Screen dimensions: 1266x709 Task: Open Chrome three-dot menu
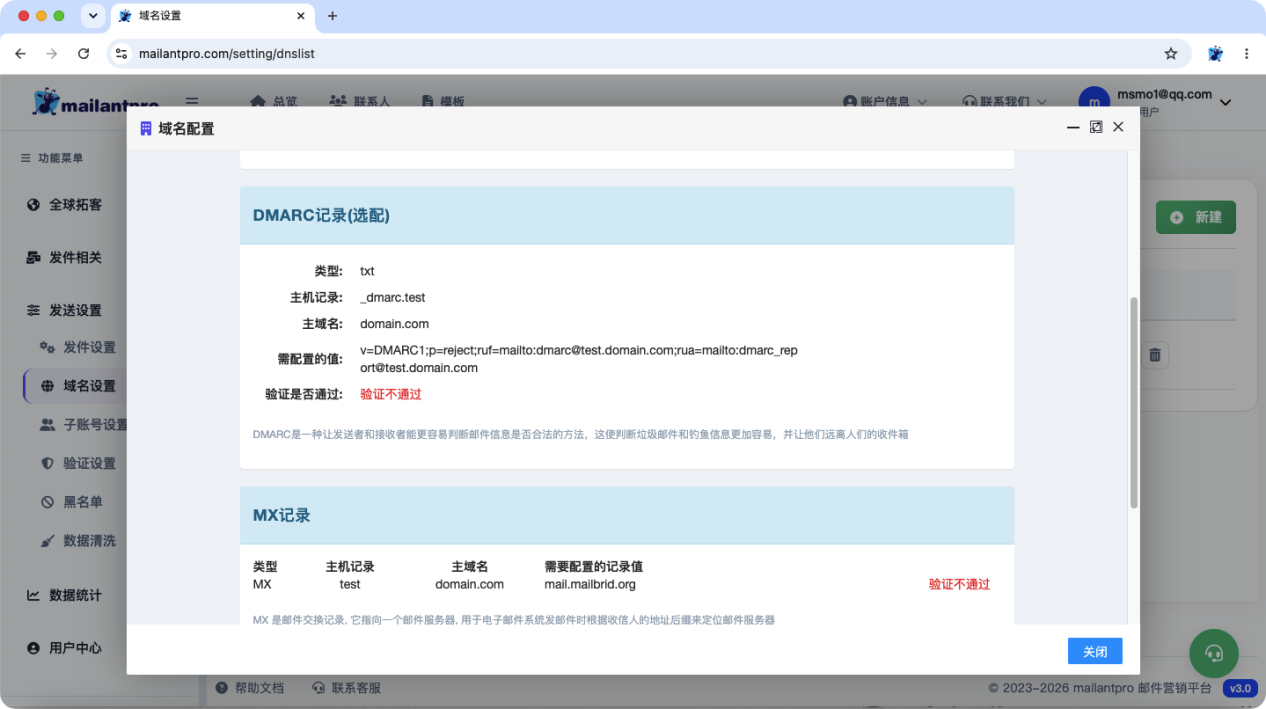1246,53
